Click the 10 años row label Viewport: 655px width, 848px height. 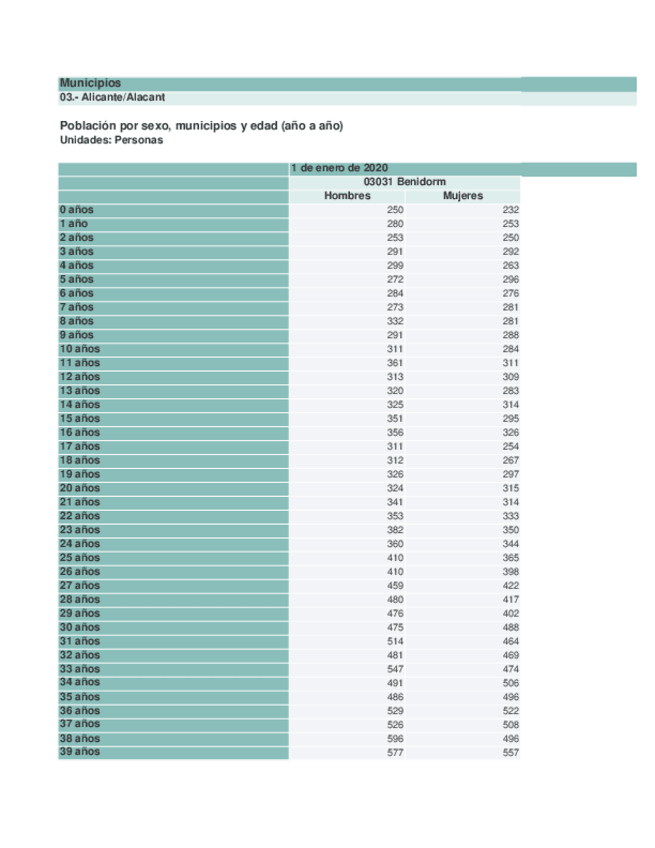79,349
